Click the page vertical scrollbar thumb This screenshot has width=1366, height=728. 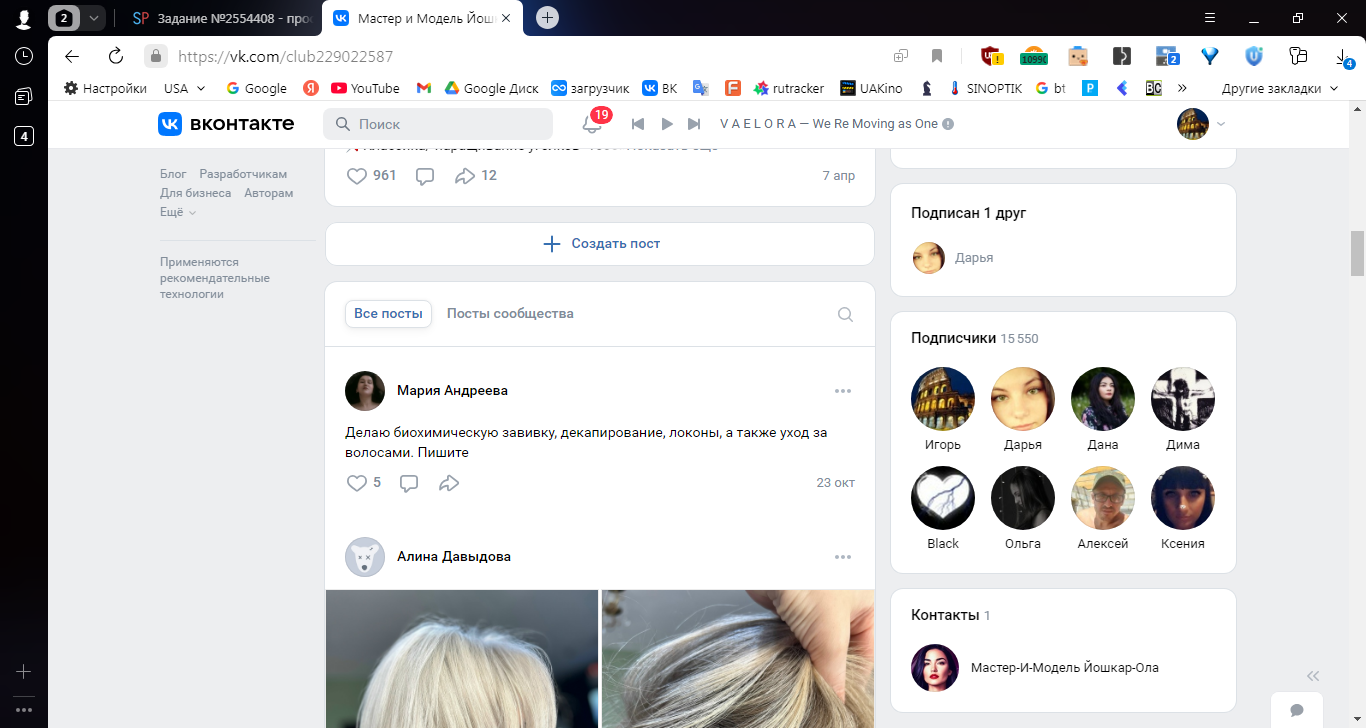click(x=1358, y=253)
